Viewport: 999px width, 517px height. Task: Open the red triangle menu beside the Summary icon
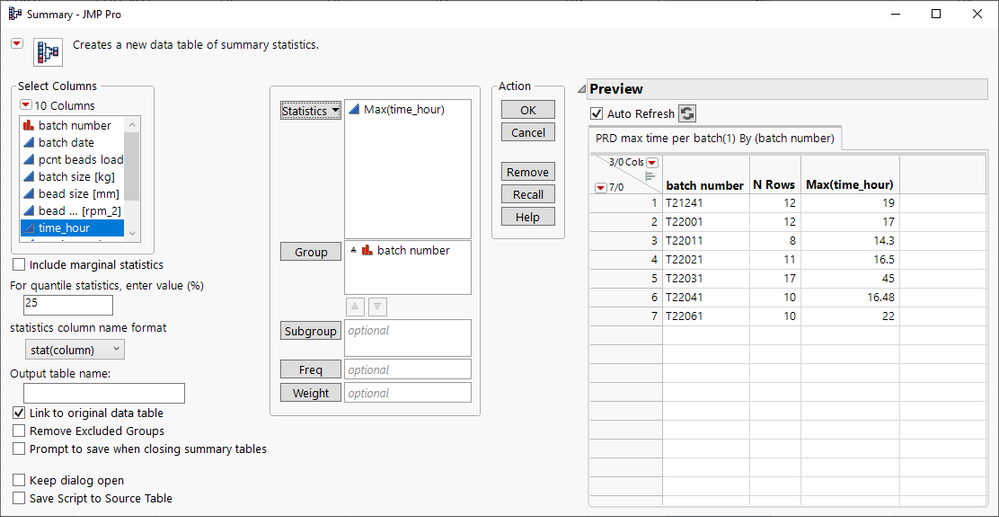[x=17, y=43]
